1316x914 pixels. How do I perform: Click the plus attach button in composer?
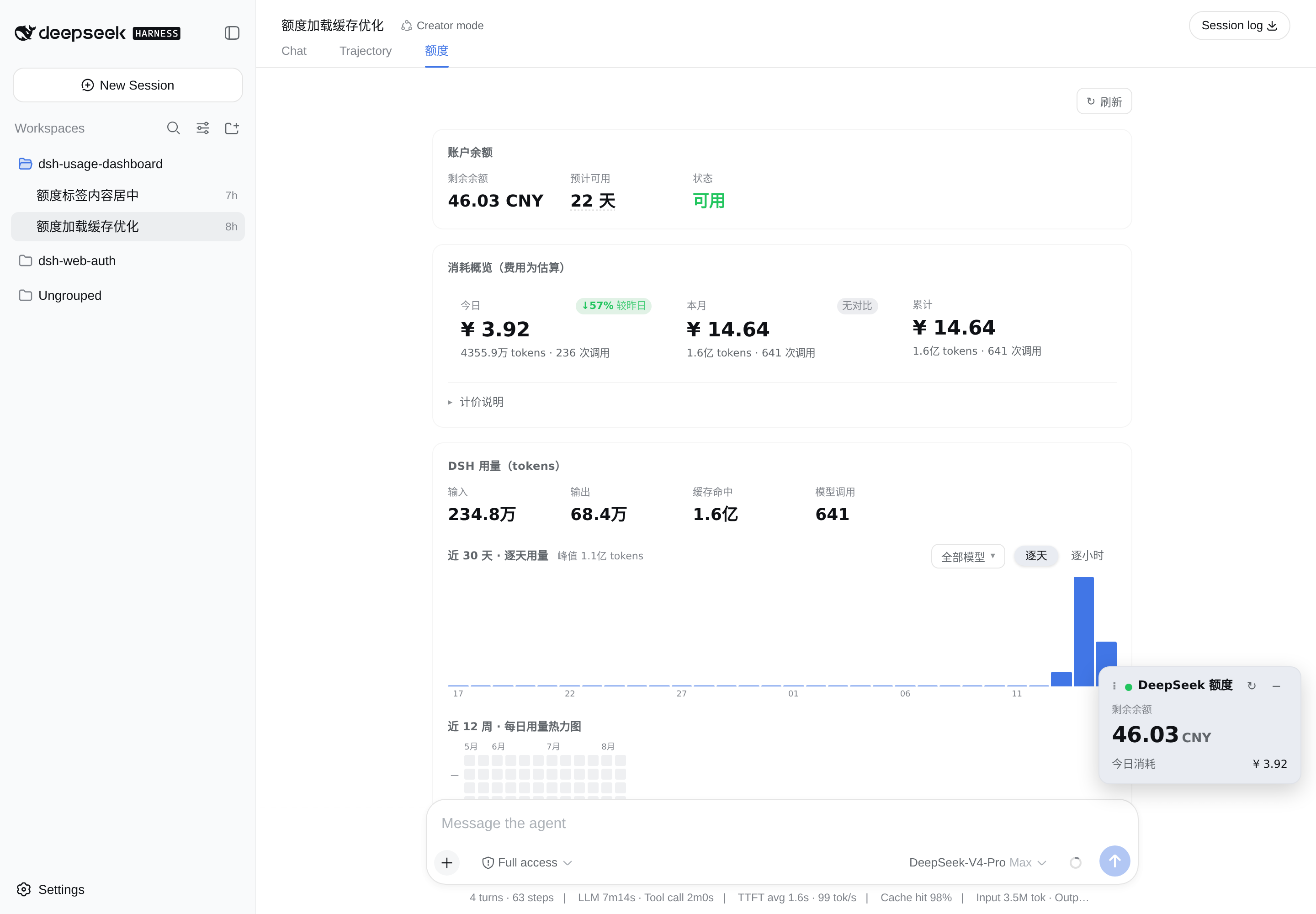click(x=447, y=863)
